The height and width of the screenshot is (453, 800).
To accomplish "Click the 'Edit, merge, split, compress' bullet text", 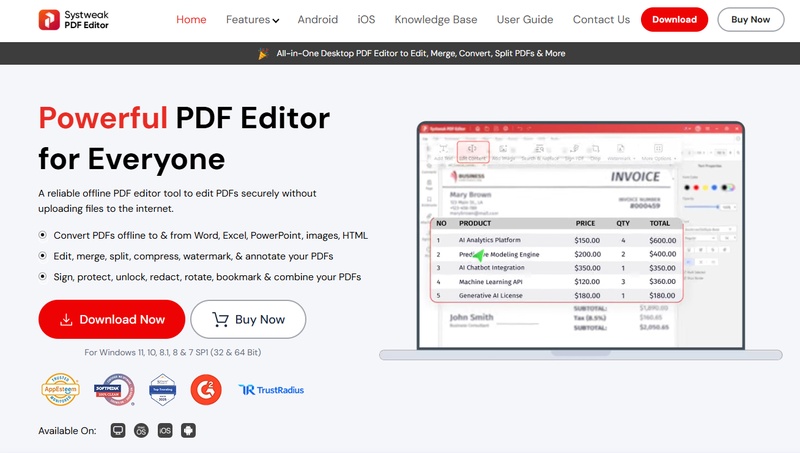I will coord(193,256).
